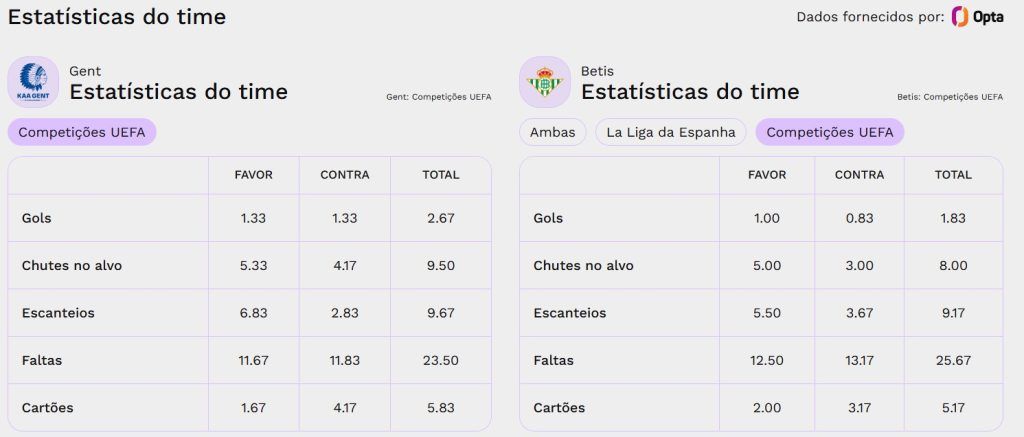The width and height of the screenshot is (1024, 437).
Task: Click Escanteios row label in Betis table
Action: click(569, 313)
